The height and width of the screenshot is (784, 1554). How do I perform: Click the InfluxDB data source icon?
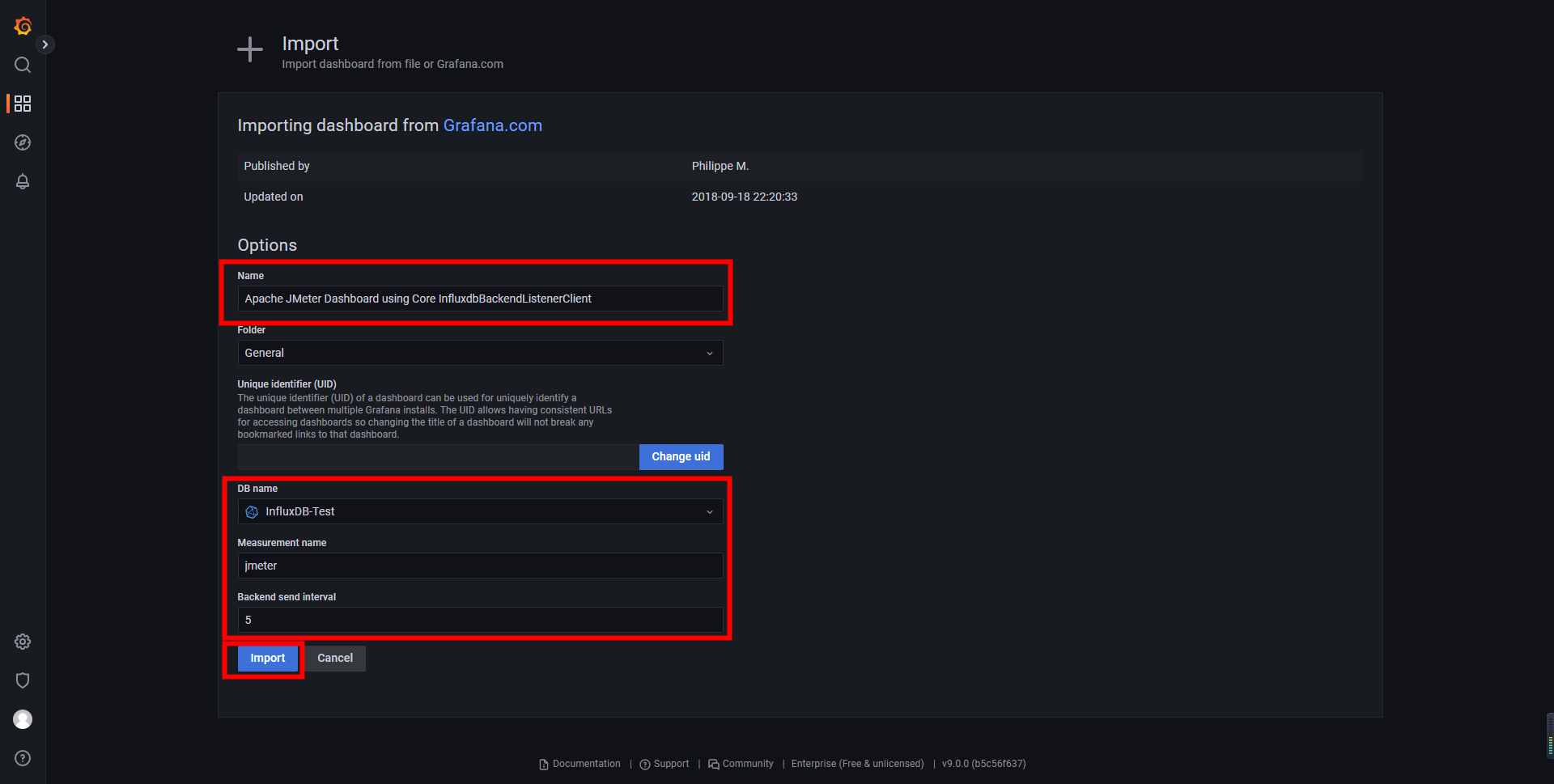[252, 512]
